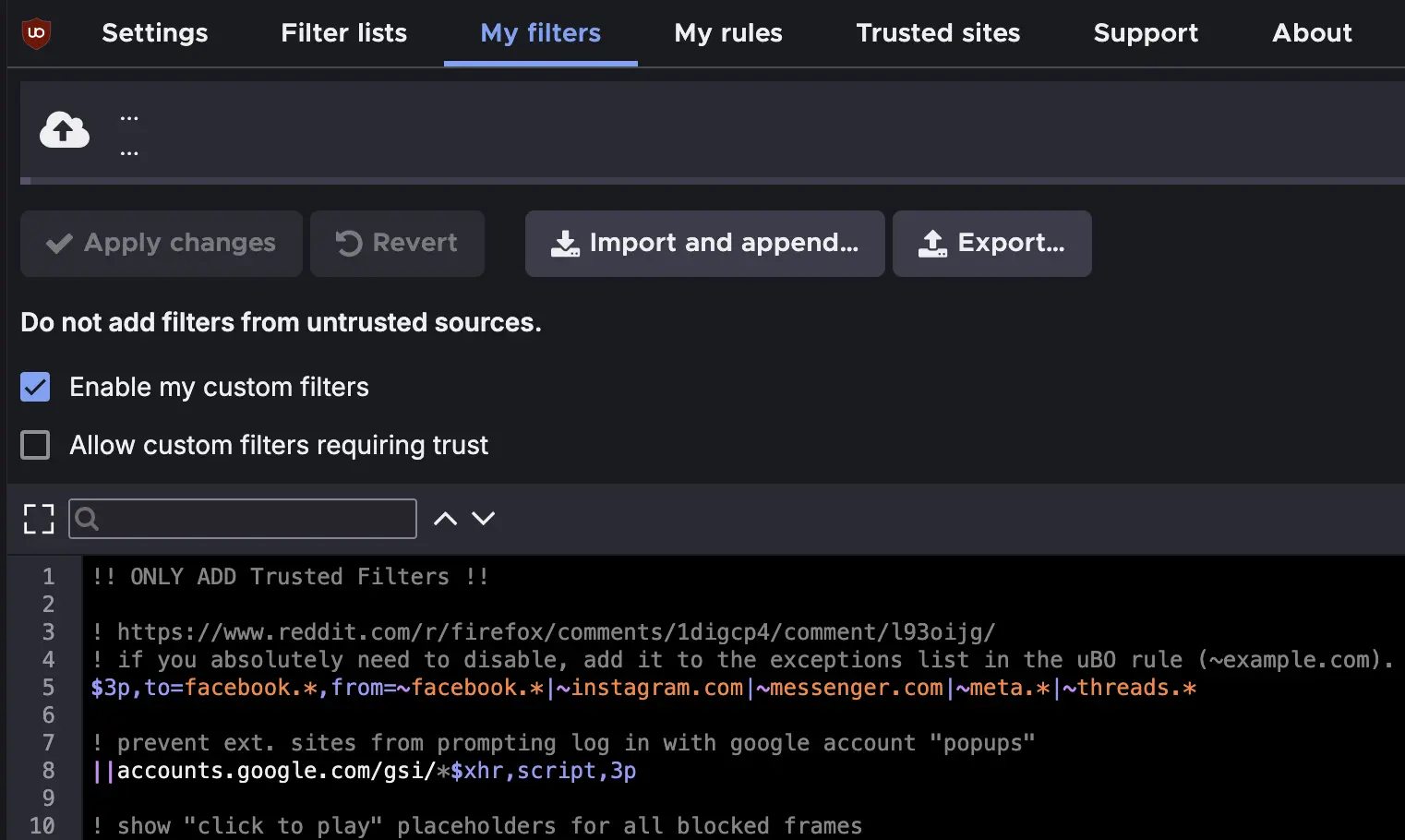Jump to previous search match arrow
The height and width of the screenshot is (840, 1405).
445,519
